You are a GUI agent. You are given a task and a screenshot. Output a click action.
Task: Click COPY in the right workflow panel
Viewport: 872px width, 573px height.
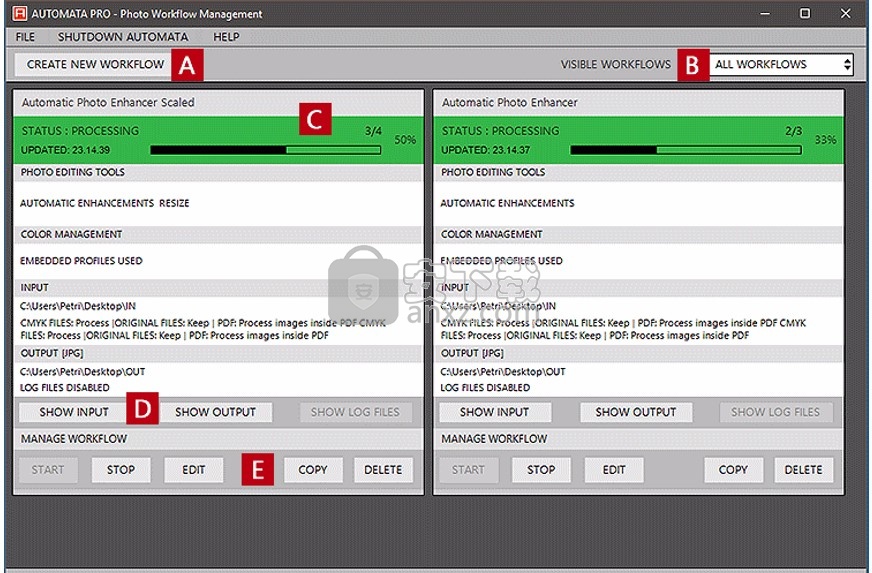coord(733,470)
